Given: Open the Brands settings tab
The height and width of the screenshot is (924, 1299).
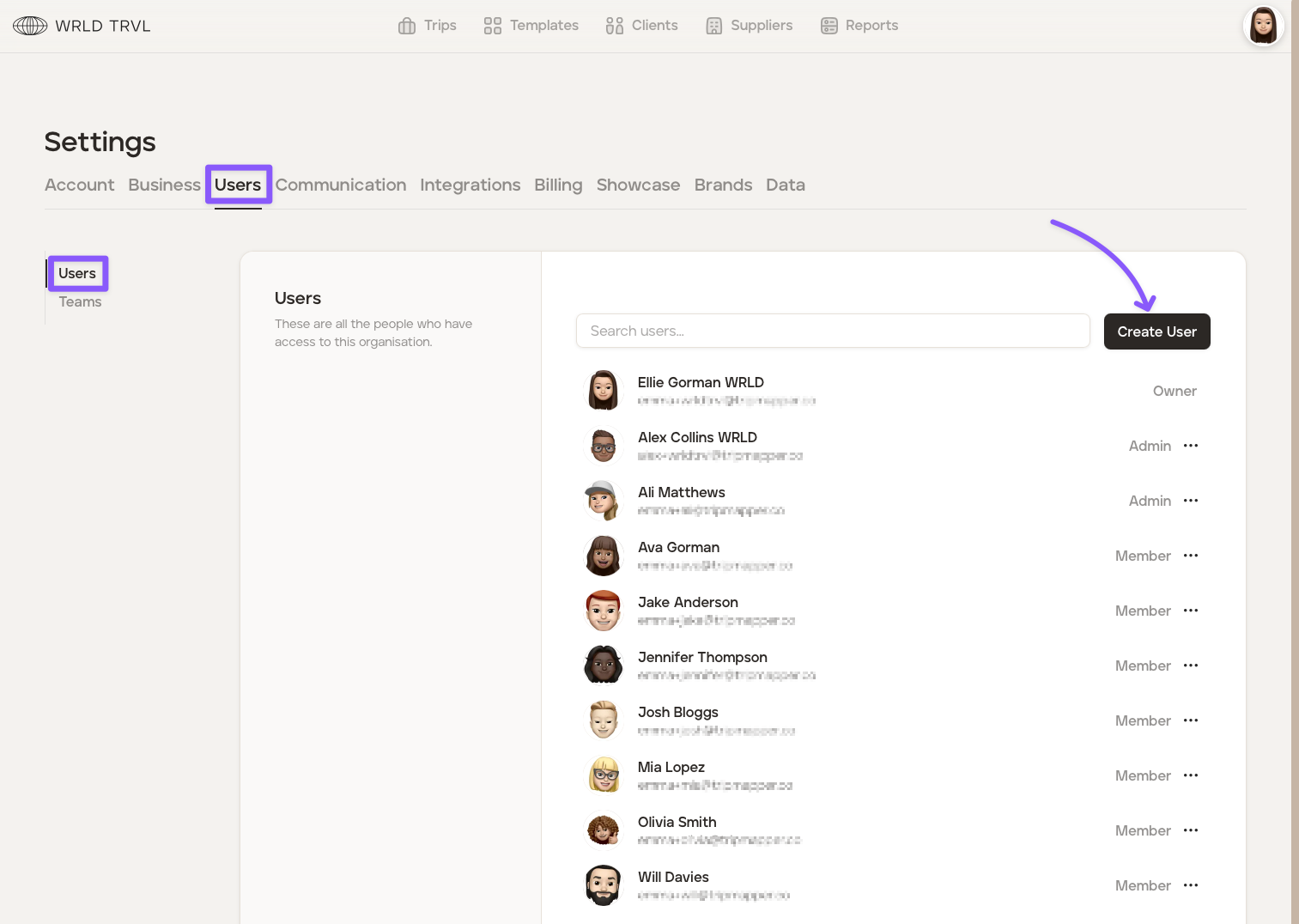Looking at the screenshot, I should [x=723, y=185].
